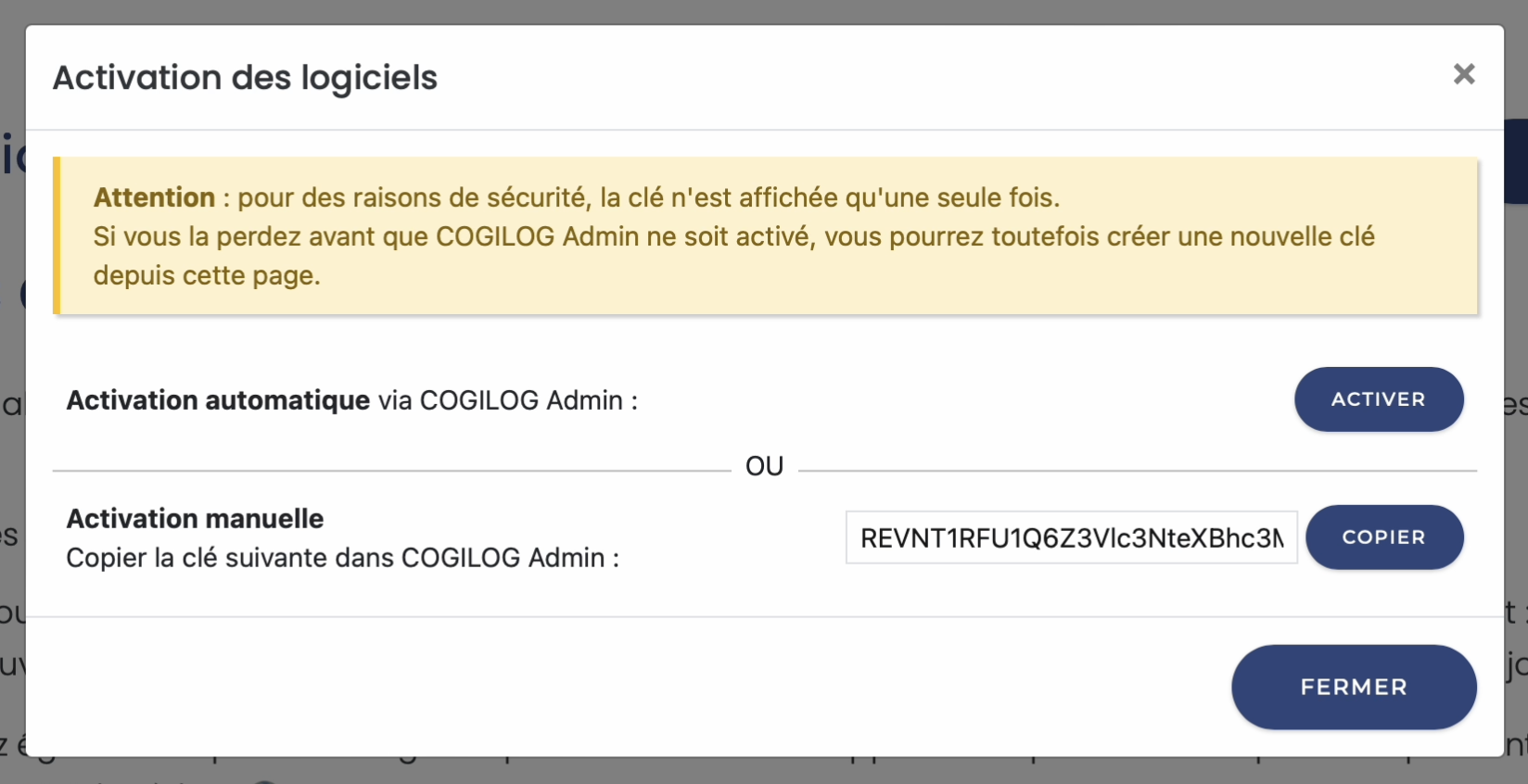Viewport: 1528px width, 784px height.
Task: Click the 'OU' separator label
Action: click(764, 466)
